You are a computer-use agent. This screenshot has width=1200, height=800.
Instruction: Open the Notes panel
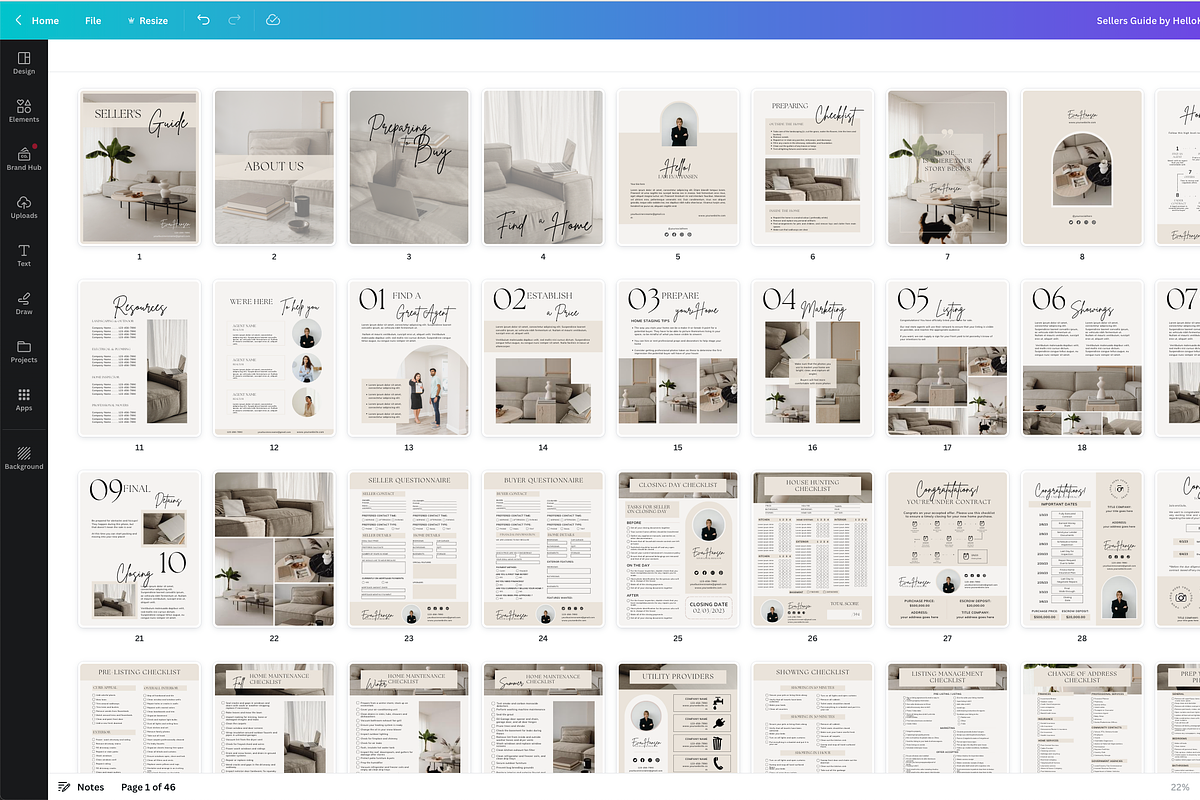click(x=81, y=787)
